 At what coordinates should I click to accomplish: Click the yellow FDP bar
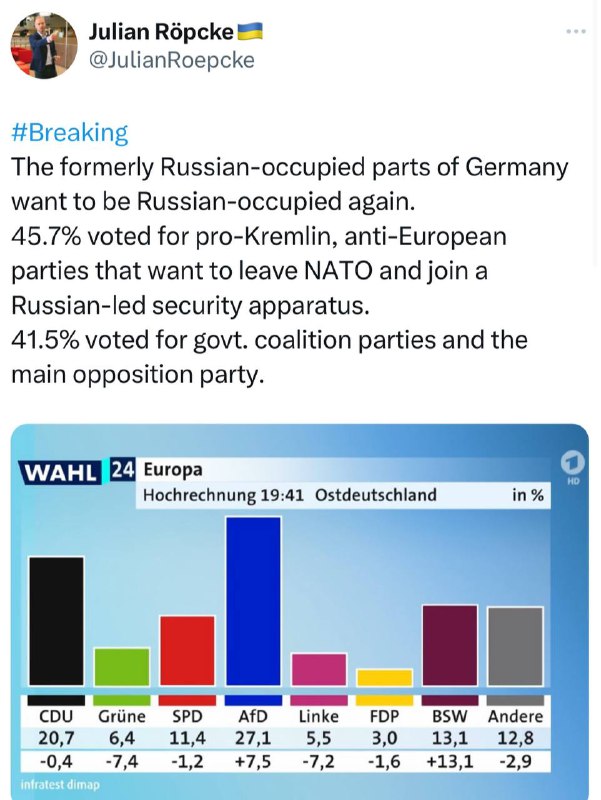click(384, 677)
